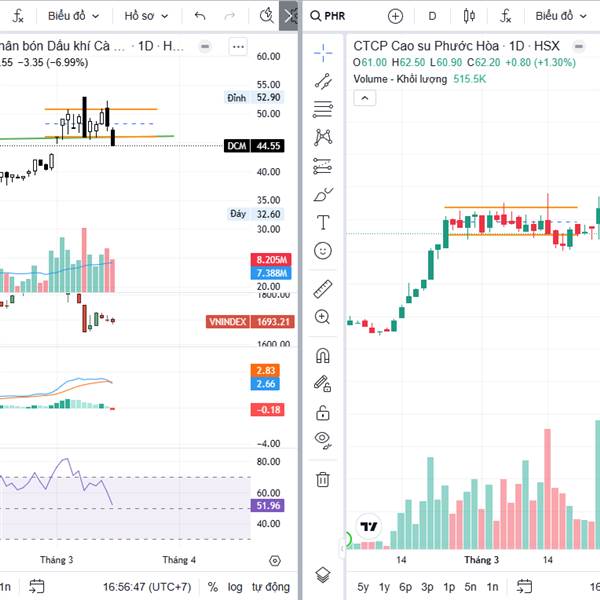Open the right Biểu đồ dropdown

[x=560, y=16]
